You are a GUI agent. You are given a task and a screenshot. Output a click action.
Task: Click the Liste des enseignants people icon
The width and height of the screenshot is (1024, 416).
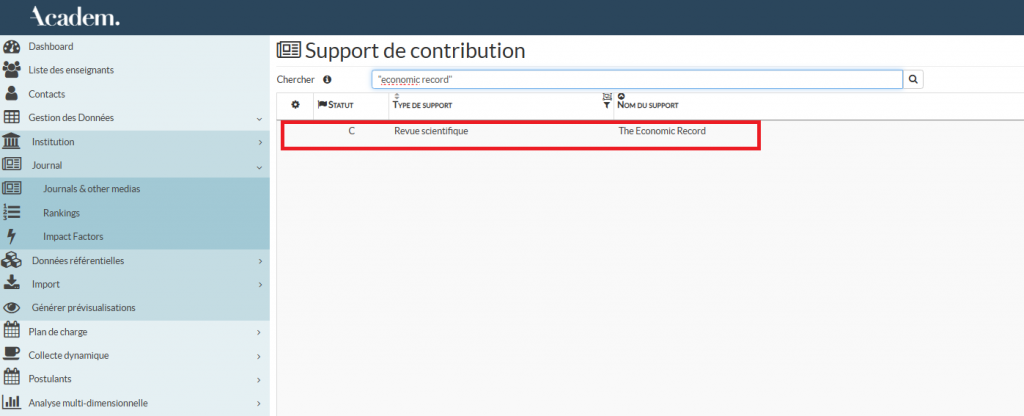click(x=12, y=70)
